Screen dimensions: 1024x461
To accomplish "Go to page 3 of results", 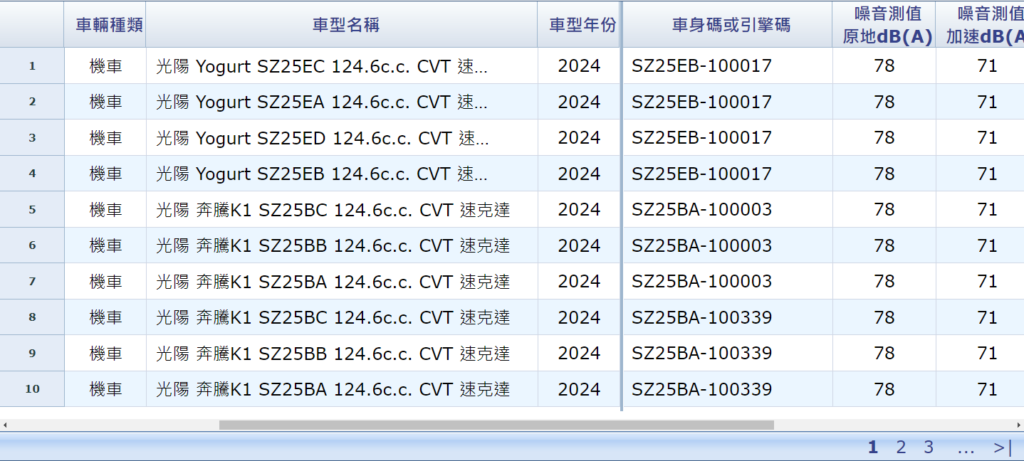I will [929, 447].
